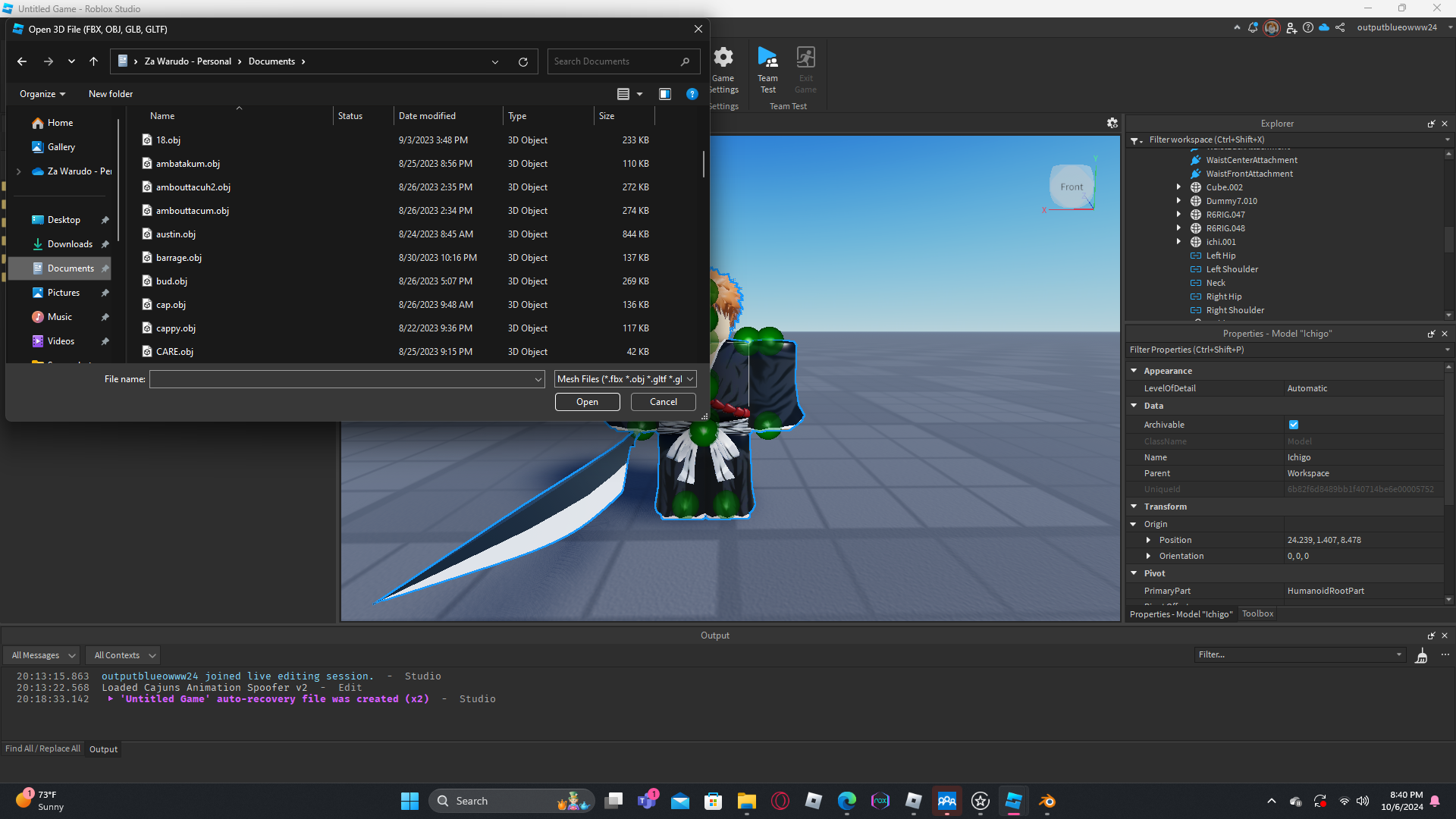The image size is (1456, 819).
Task: Open the Mesh Files type dropdown
Action: coord(625,379)
